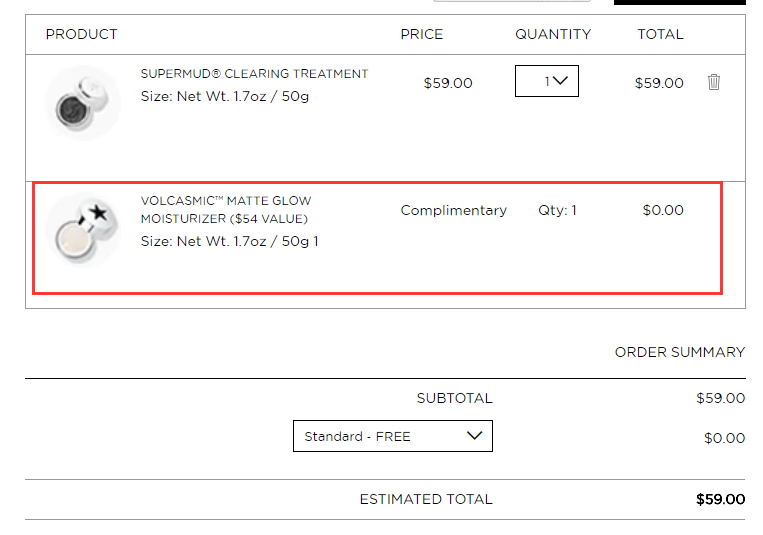Click the ORDER SUMMARY heading
This screenshot has height=535, width=763.
pyautogui.click(x=680, y=352)
